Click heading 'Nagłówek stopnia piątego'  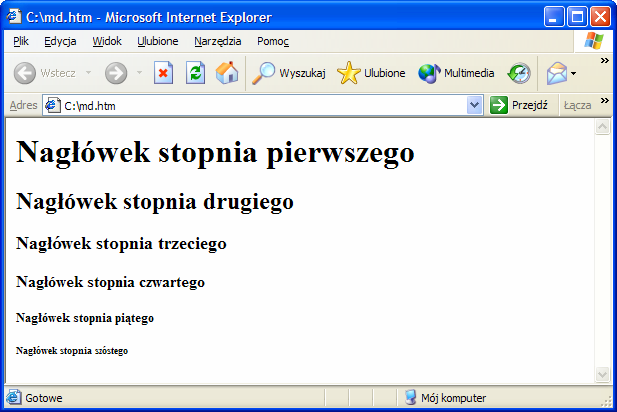(85, 318)
